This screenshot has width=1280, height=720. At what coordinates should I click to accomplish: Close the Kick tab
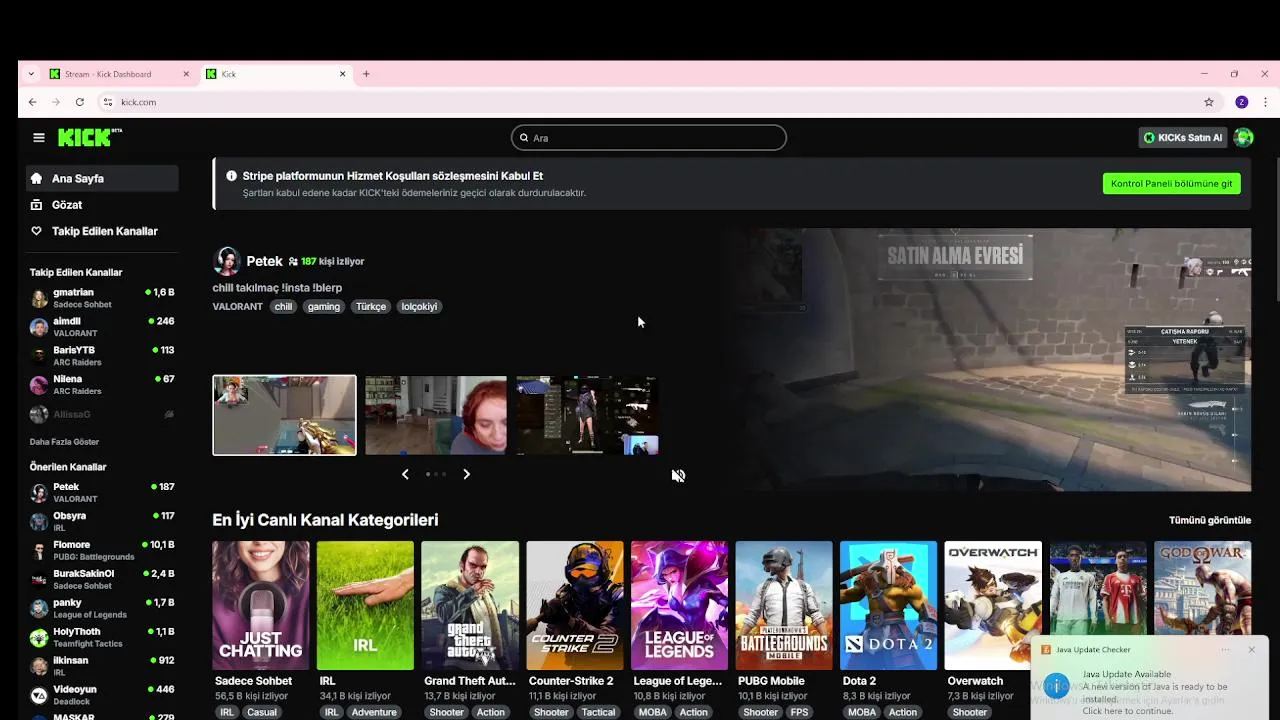point(343,74)
